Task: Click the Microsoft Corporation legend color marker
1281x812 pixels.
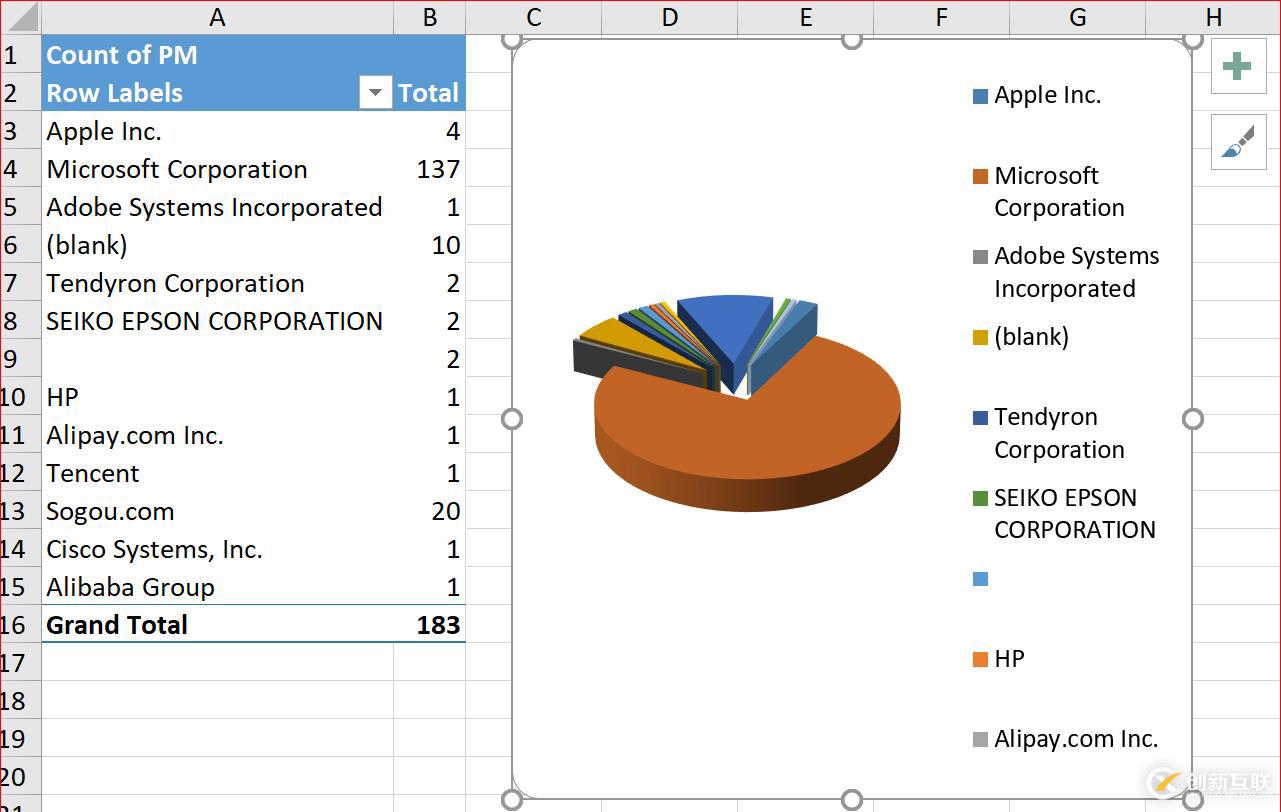Action: pyautogui.click(x=980, y=177)
